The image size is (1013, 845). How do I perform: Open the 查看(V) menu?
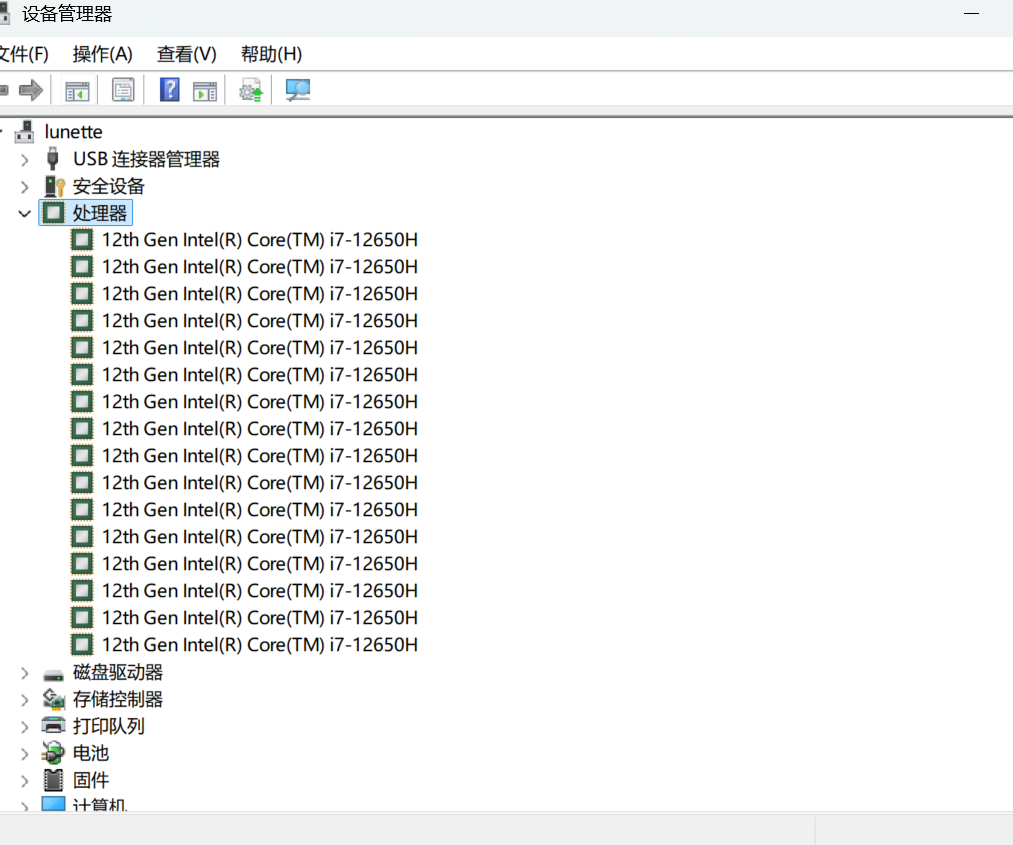click(186, 54)
